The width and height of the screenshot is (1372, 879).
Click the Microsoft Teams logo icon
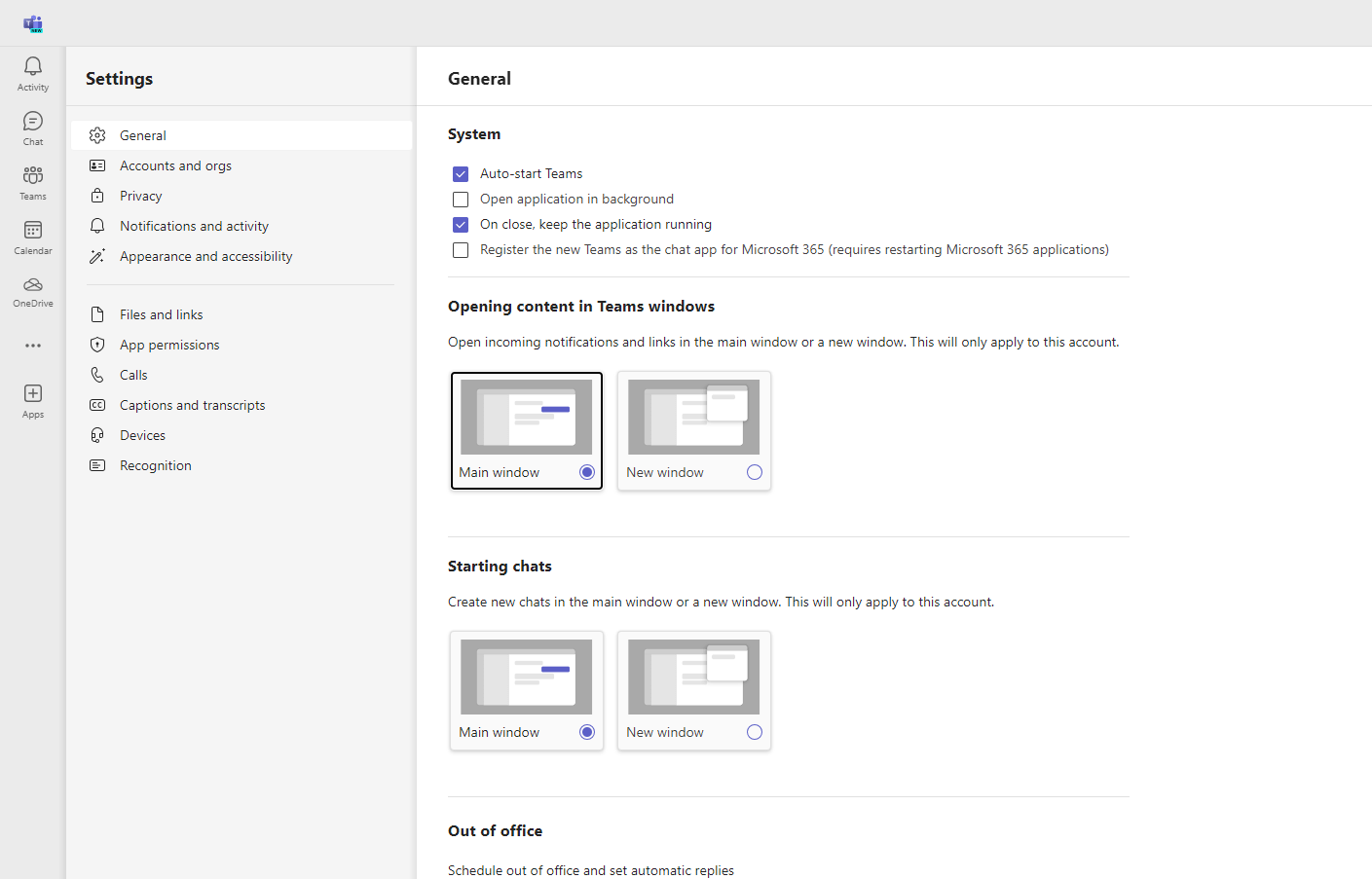[33, 23]
